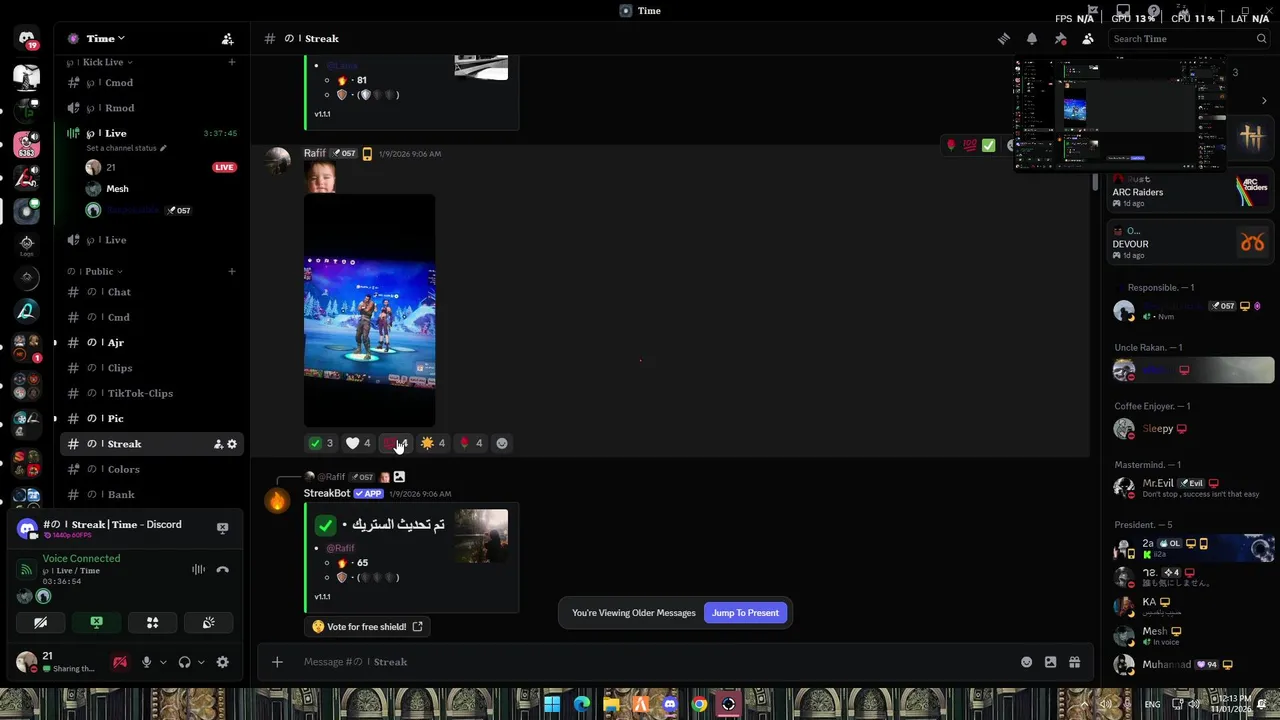Open the emoji picker in message bar
Screen dimensions: 1280x720
[1026, 662]
